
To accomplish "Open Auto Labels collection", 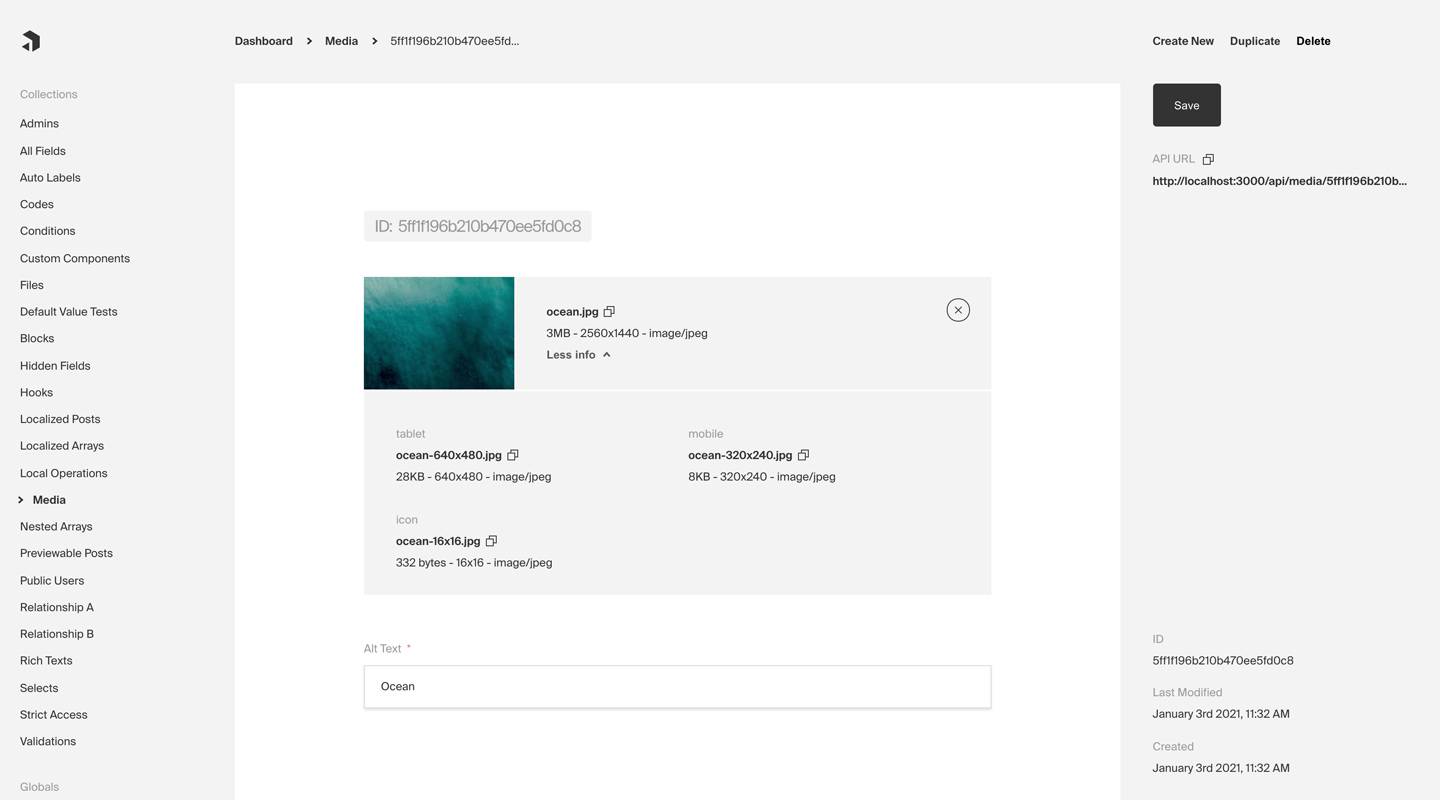I will click(50, 178).
